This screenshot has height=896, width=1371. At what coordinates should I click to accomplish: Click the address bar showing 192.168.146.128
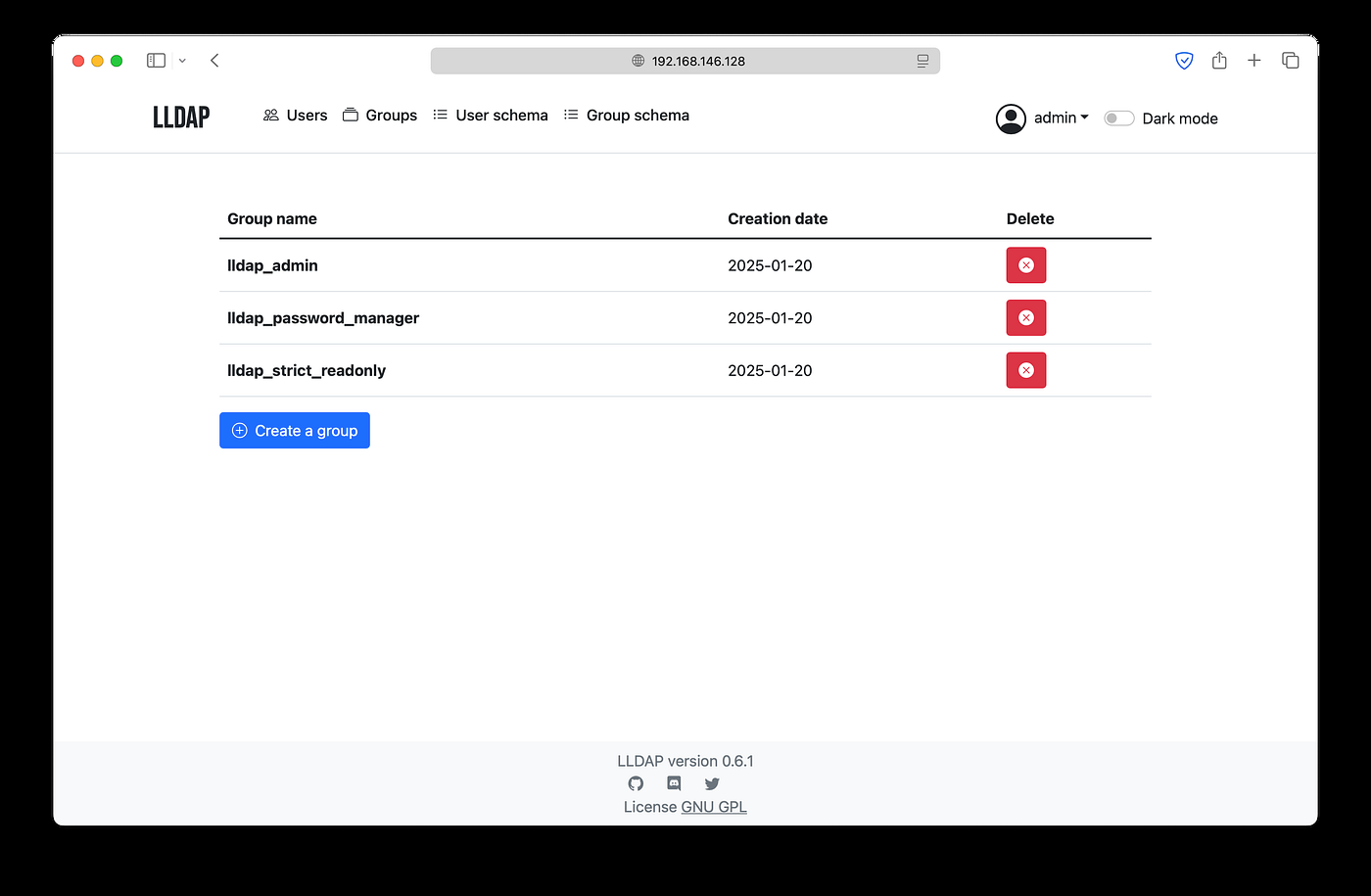pyautogui.click(x=685, y=61)
